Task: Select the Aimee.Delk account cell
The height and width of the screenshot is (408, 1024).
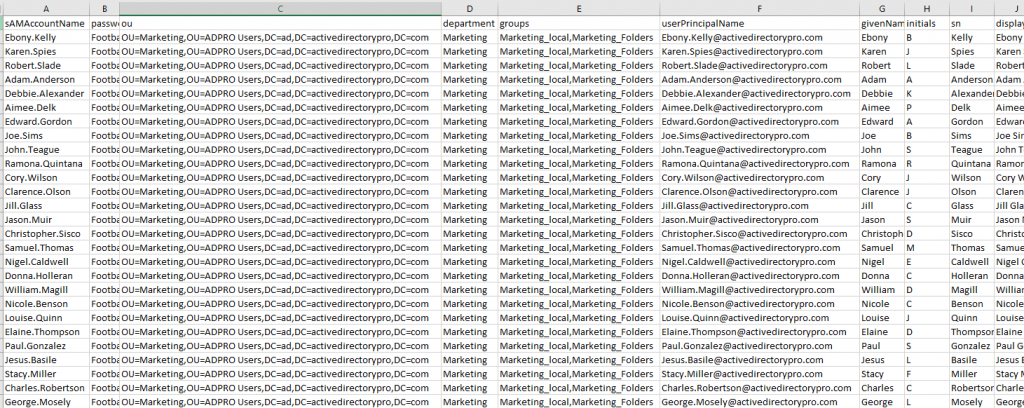Action: (x=46, y=108)
